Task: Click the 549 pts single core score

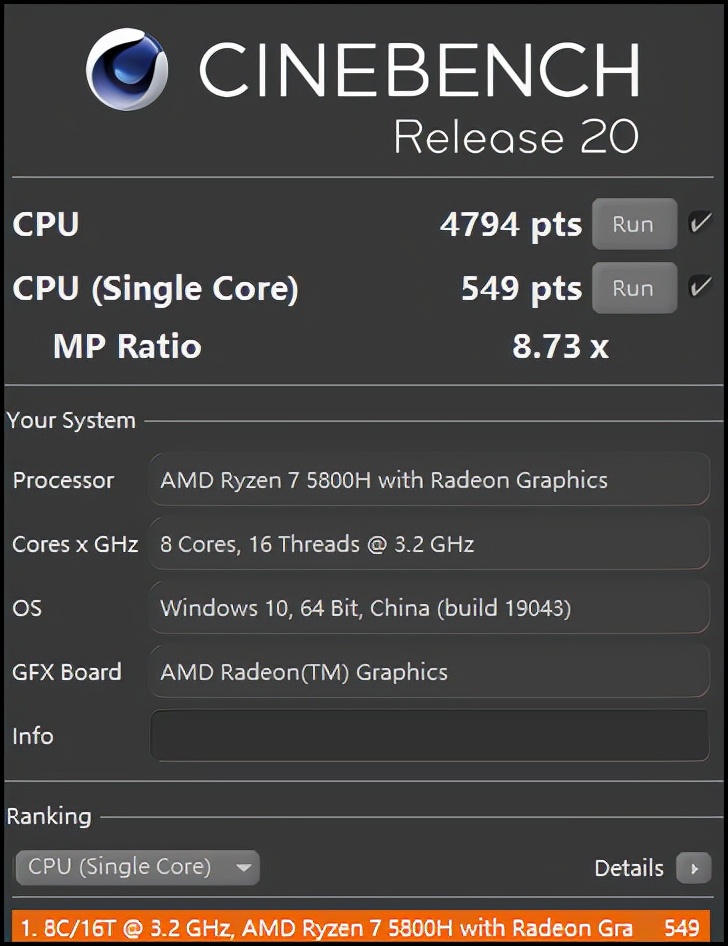Action: [521, 289]
